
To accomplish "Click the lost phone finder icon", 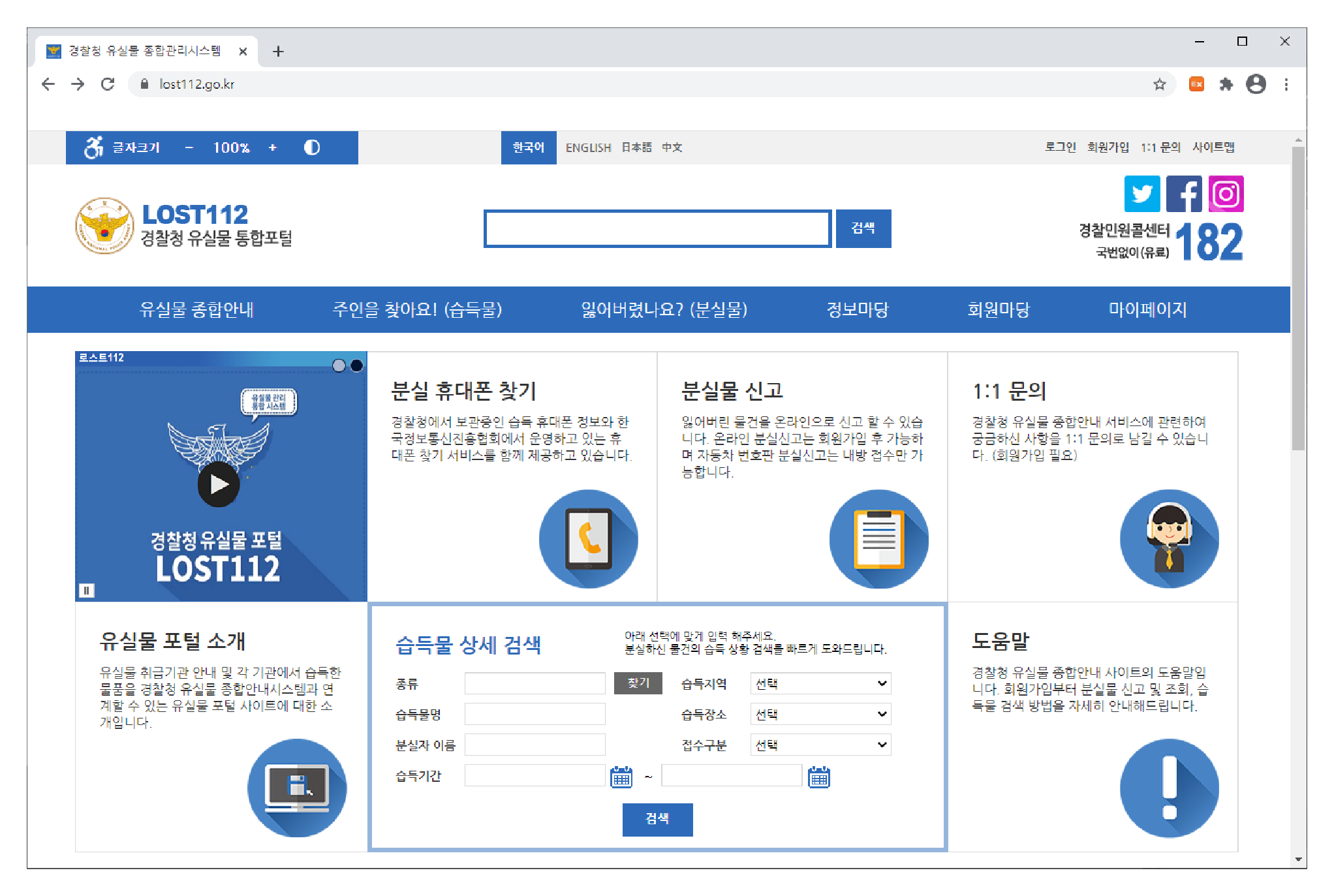I will [x=588, y=538].
